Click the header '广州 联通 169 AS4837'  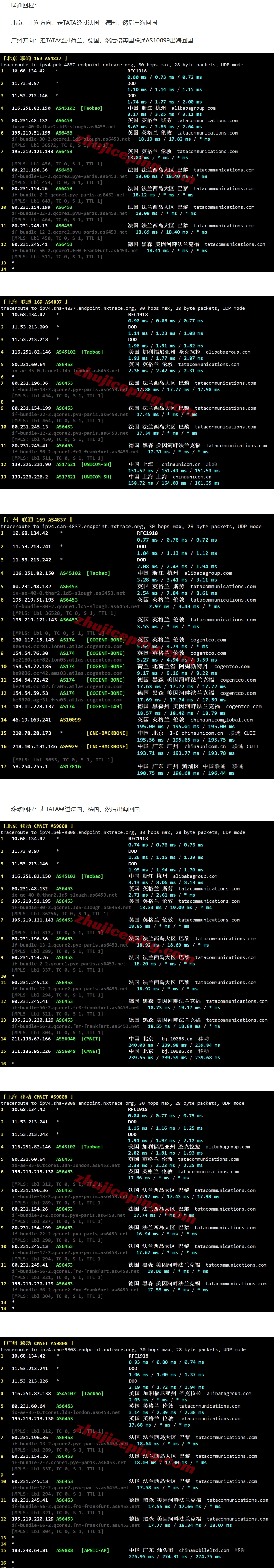37,520
